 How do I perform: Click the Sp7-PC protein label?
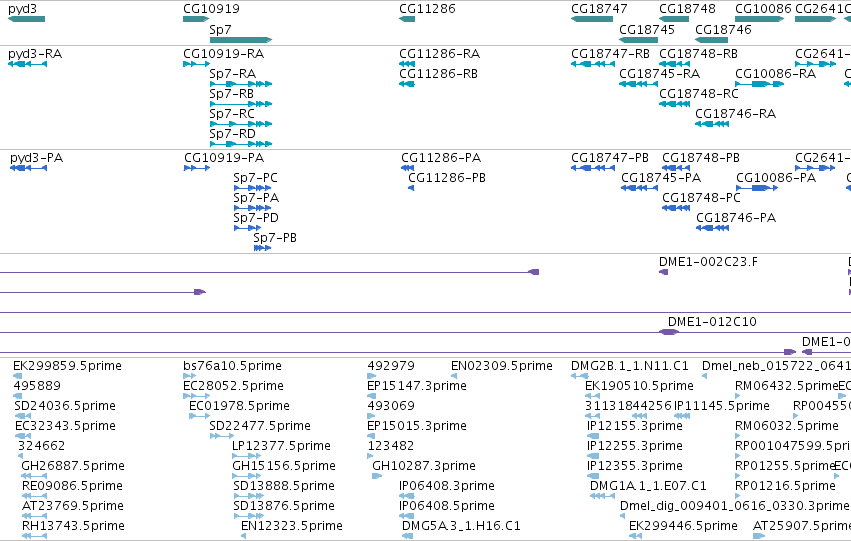[255, 178]
